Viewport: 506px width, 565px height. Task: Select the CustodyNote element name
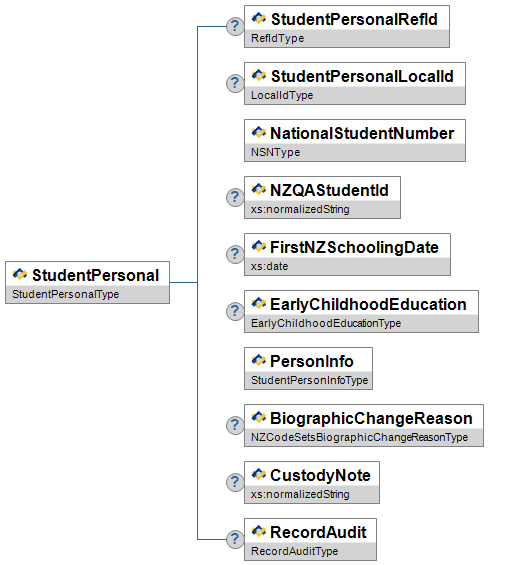(320, 476)
